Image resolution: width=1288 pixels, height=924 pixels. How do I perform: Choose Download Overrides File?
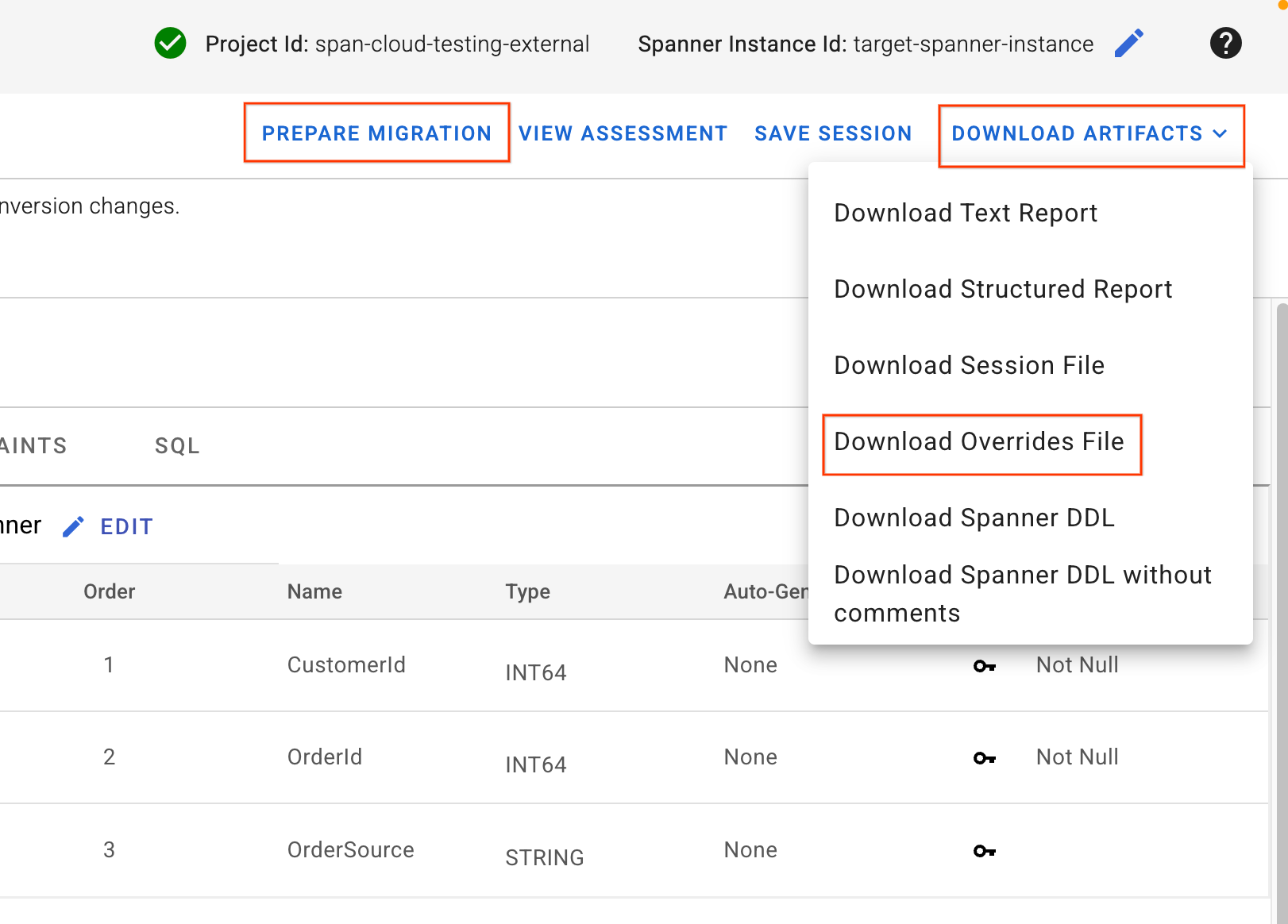978,441
